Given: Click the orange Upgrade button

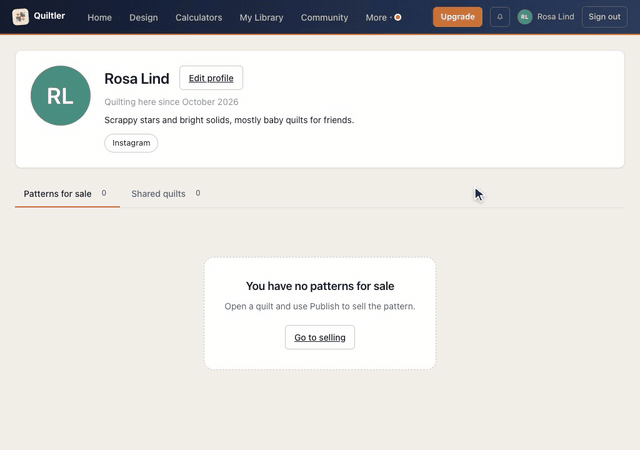Looking at the screenshot, I should (458, 17).
